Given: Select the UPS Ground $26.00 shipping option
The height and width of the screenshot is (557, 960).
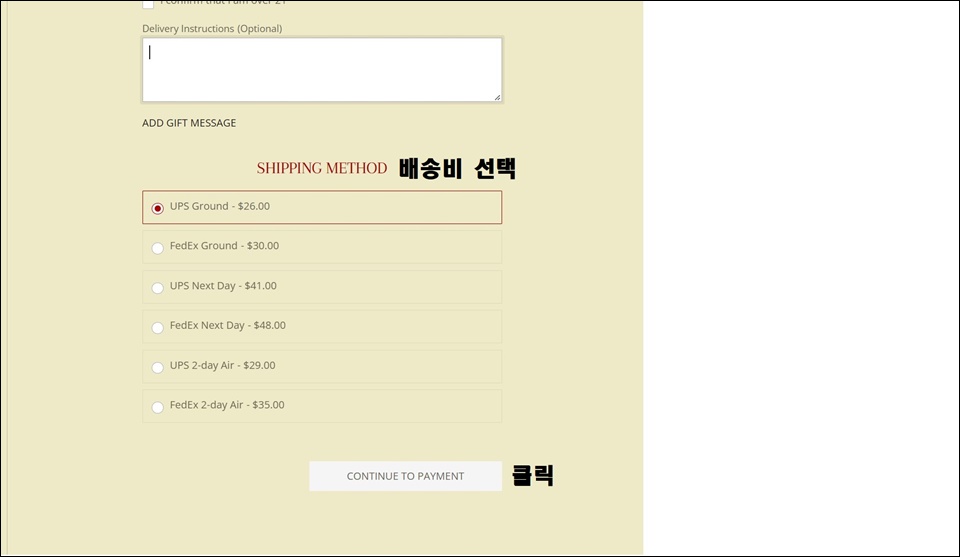Looking at the screenshot, I should 322,207.
